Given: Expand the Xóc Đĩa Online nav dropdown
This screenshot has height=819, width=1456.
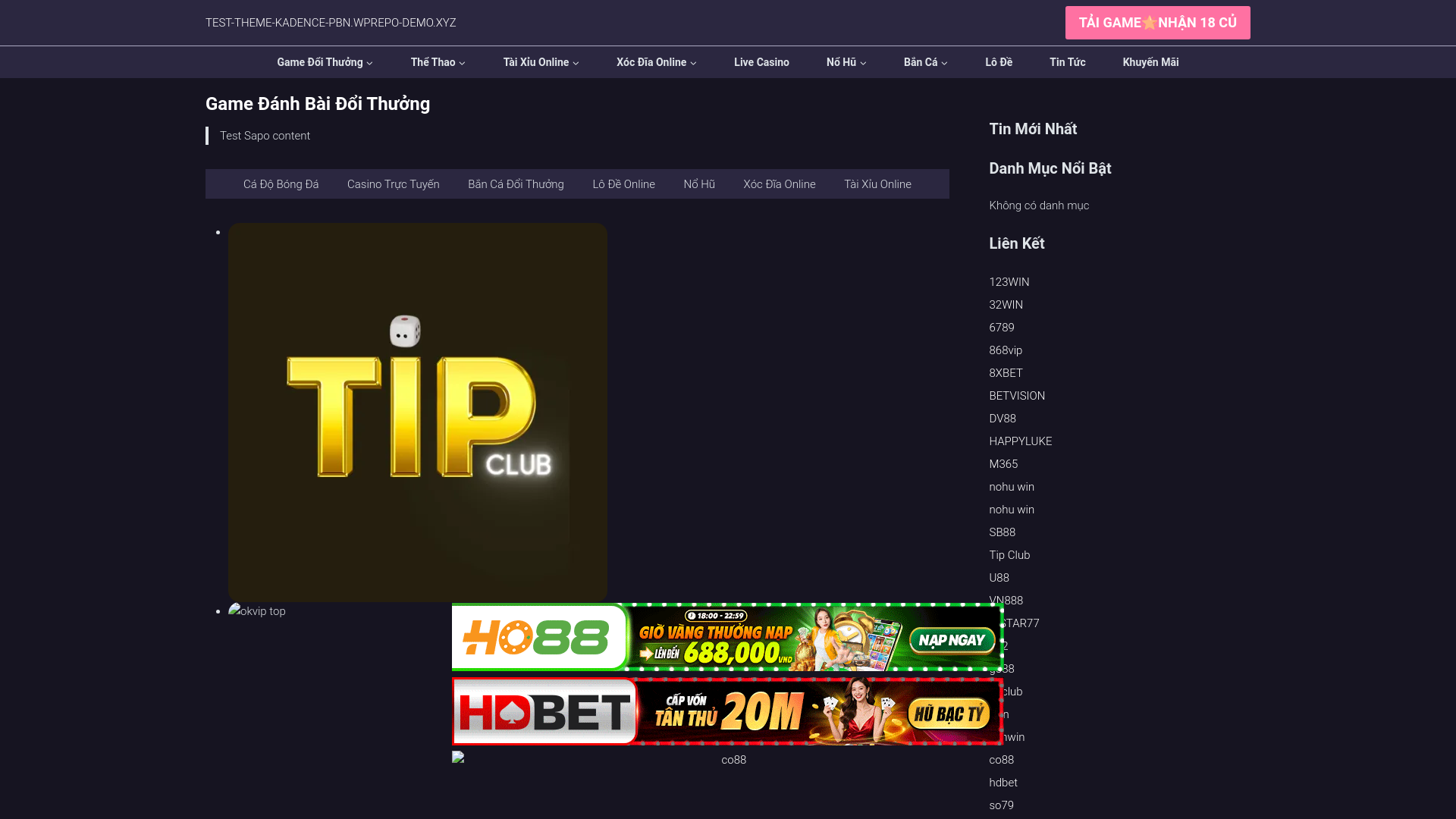Looking at the screenshot, I should pyautogui.click(x=656, y=62).
